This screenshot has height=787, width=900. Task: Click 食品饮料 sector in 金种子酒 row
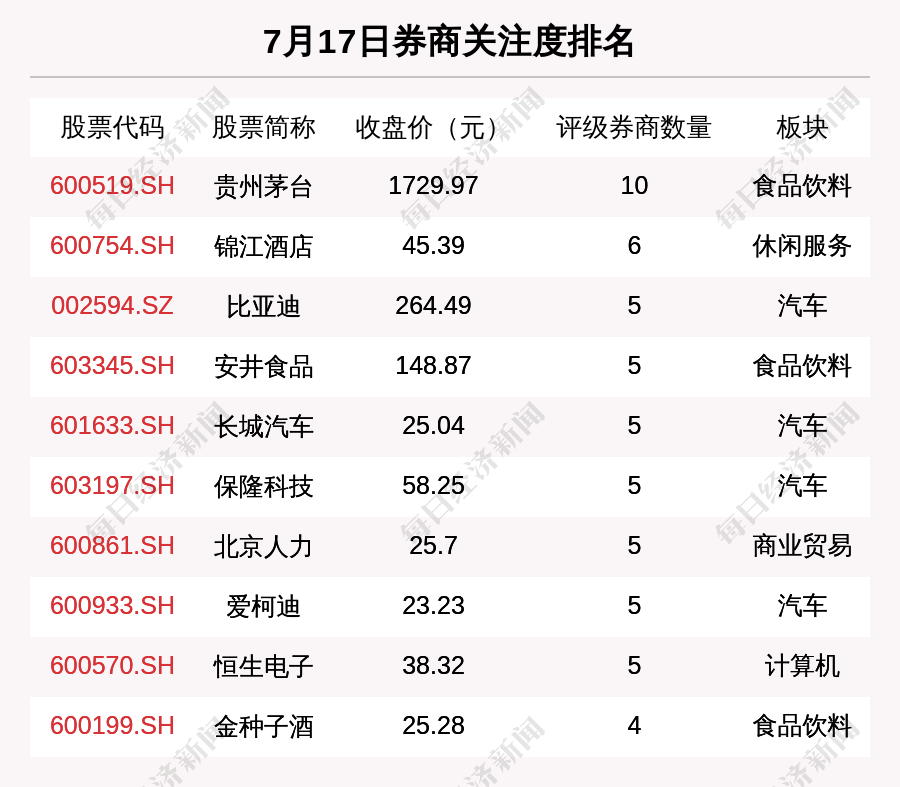point(802,727)
